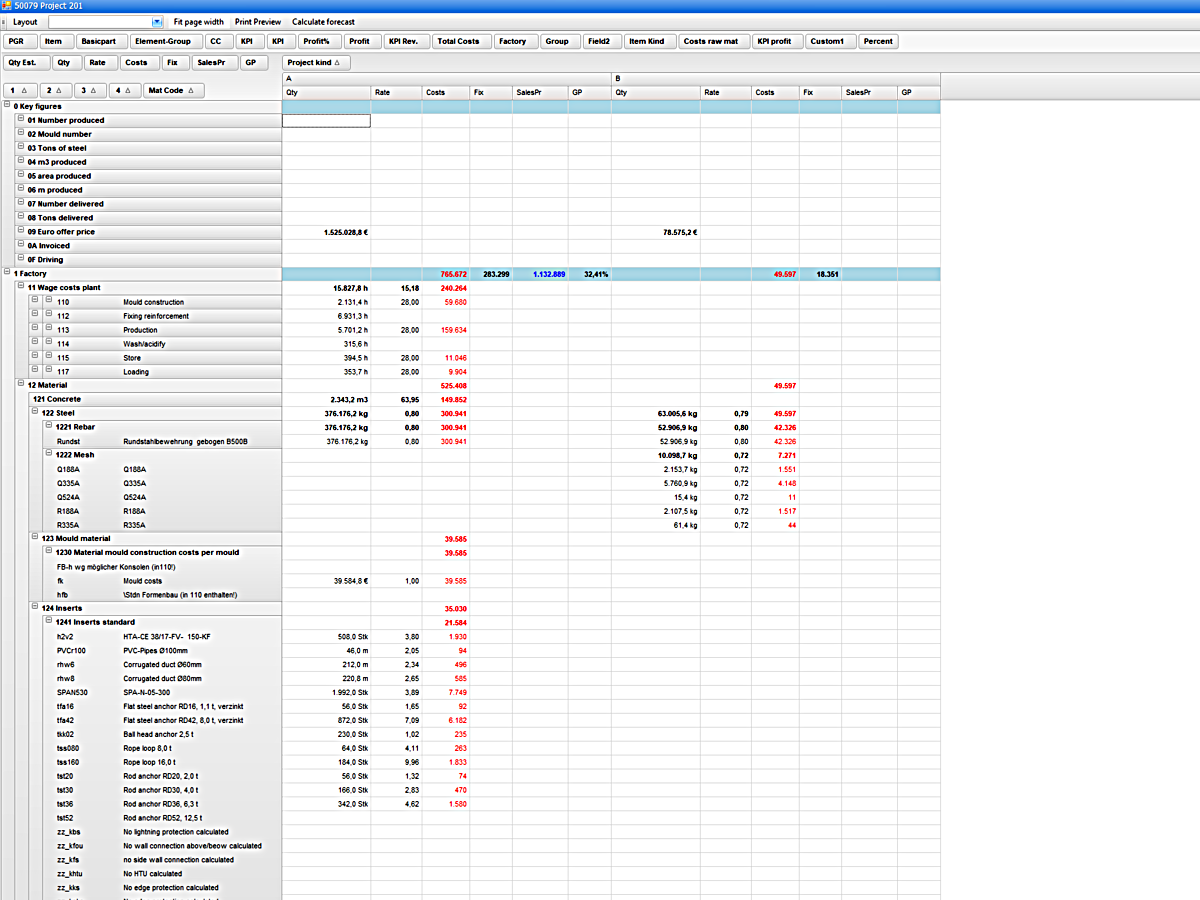The height and width of the screenshot is (900, 1200).
Task: Run Calculate forecast
Action: click(x=323, y=22)
